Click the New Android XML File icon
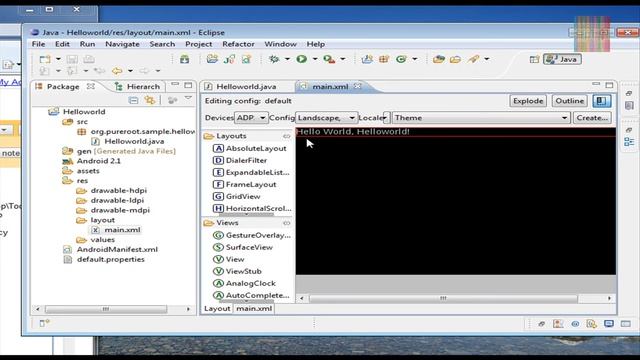Image resolution: width=640 pixels, height=360 pixels. [x=247, y=59]
